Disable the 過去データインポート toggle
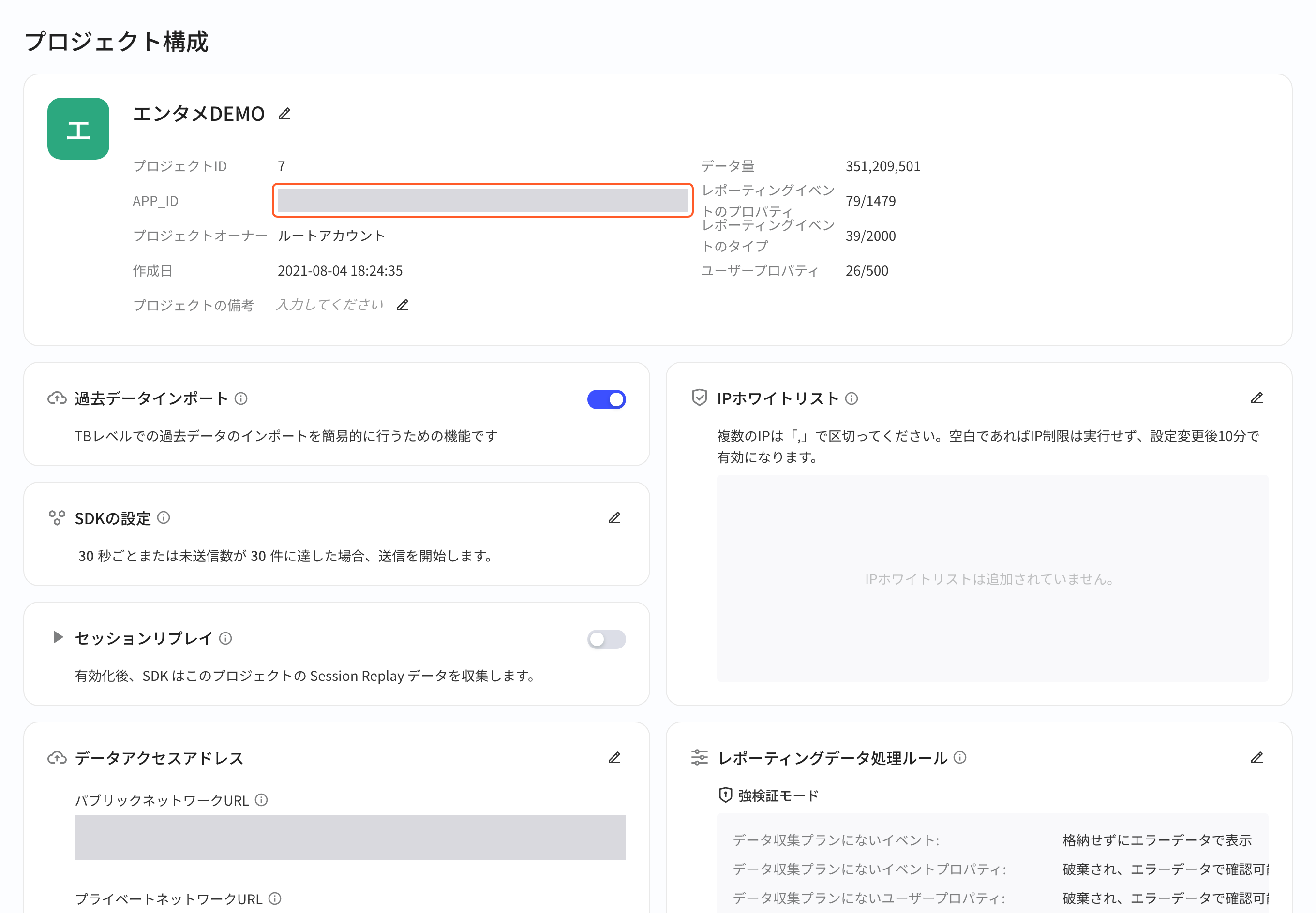 tap(607, 399)
